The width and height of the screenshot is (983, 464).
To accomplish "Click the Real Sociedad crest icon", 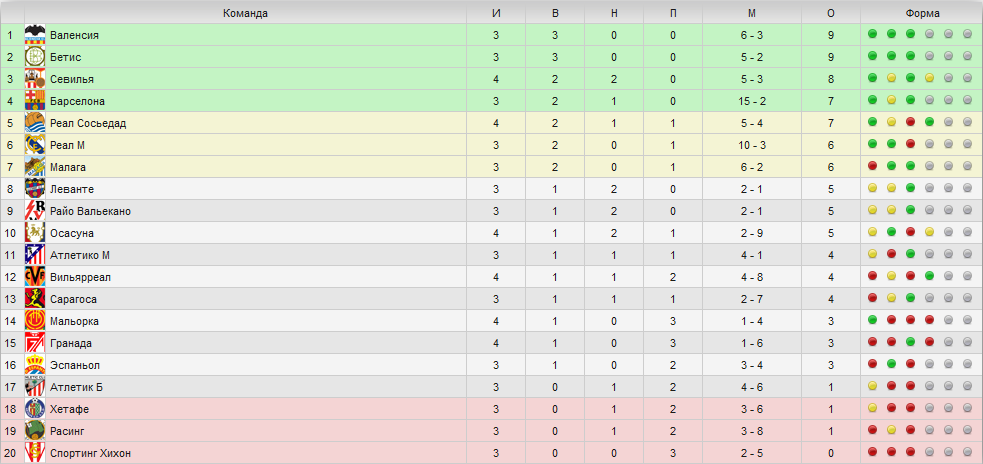I will point(35,123).
